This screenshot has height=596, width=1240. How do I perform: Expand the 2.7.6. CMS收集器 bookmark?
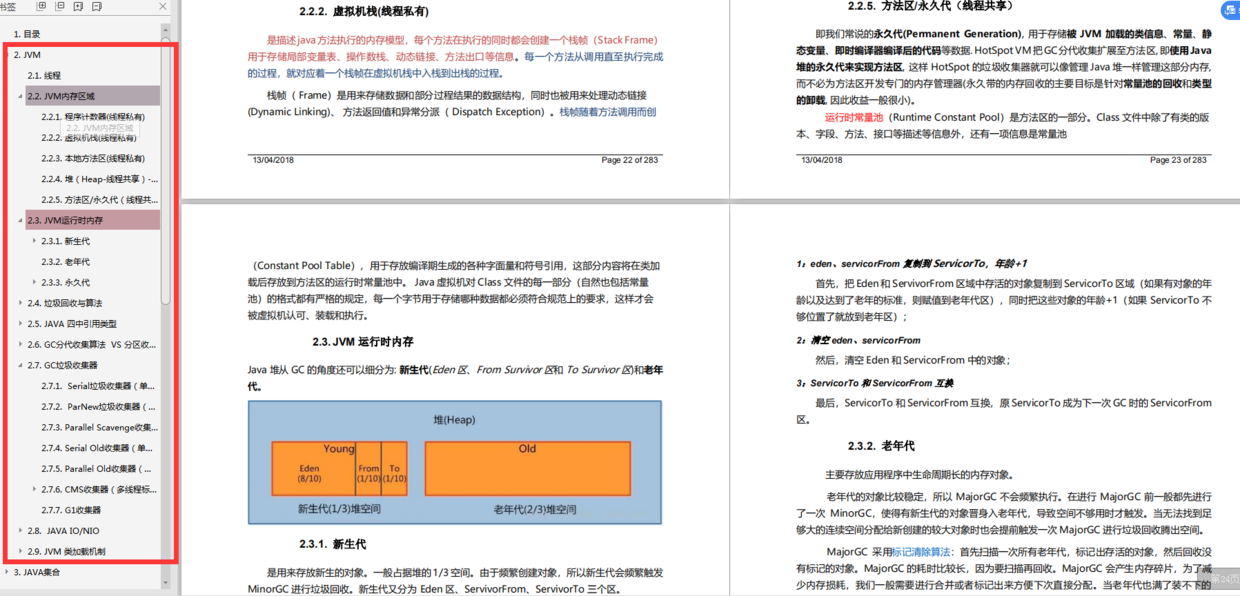pyautogui.click(x=34, y=489)
